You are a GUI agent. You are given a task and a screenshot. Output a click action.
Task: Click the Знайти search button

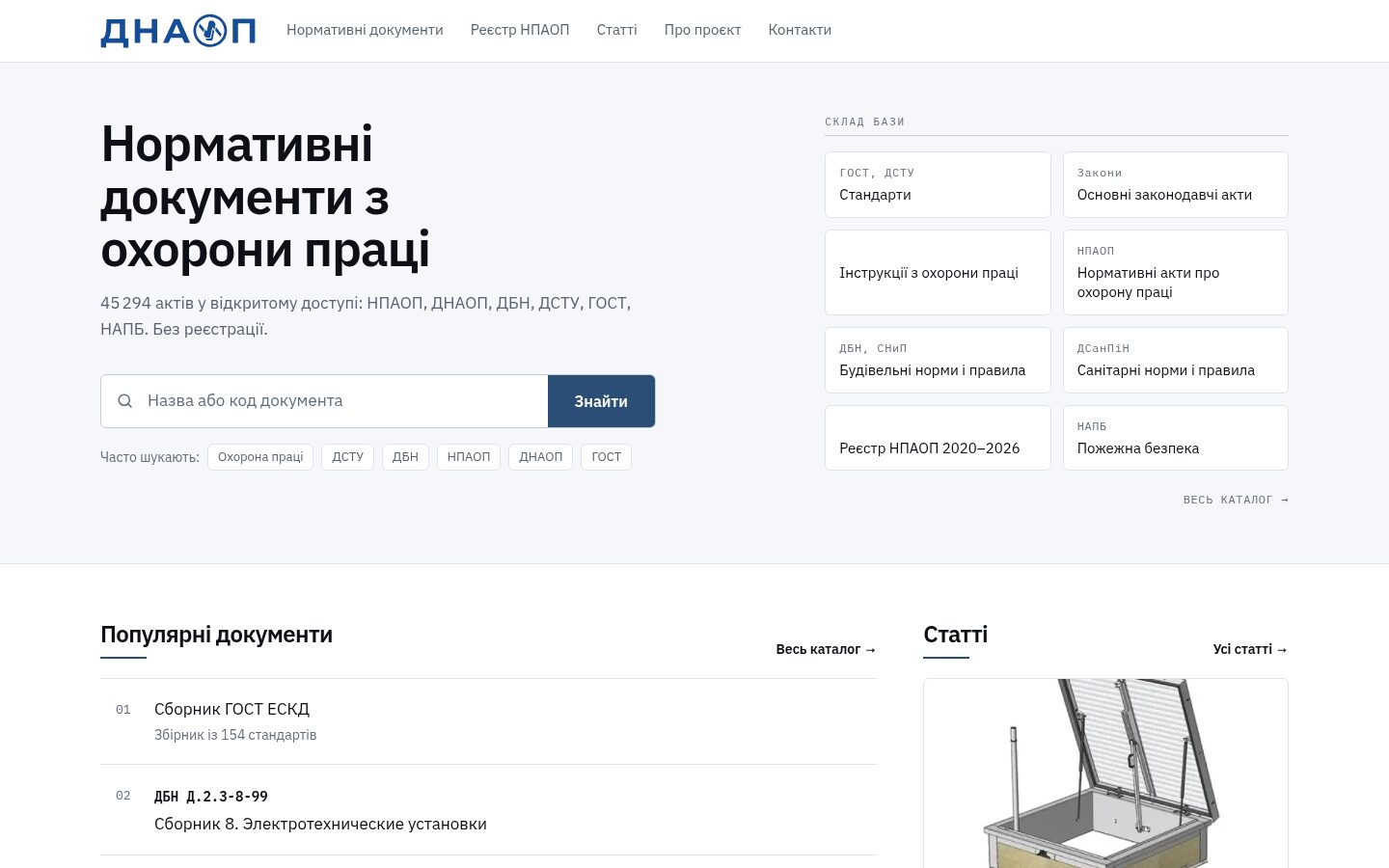(x=601, y=401)
